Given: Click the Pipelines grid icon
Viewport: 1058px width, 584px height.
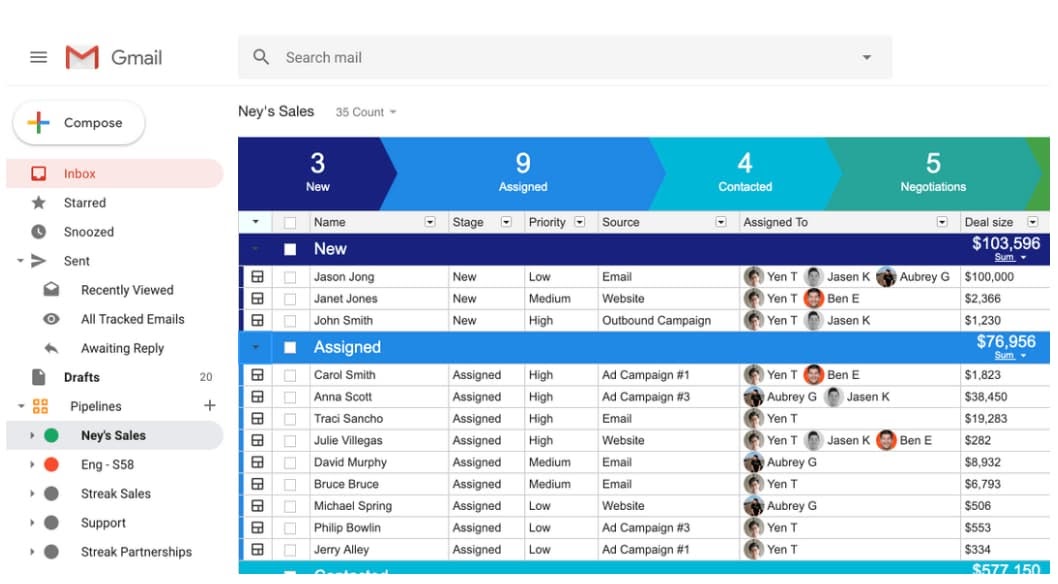Looking at the screenshot, I should coord(40,406).
